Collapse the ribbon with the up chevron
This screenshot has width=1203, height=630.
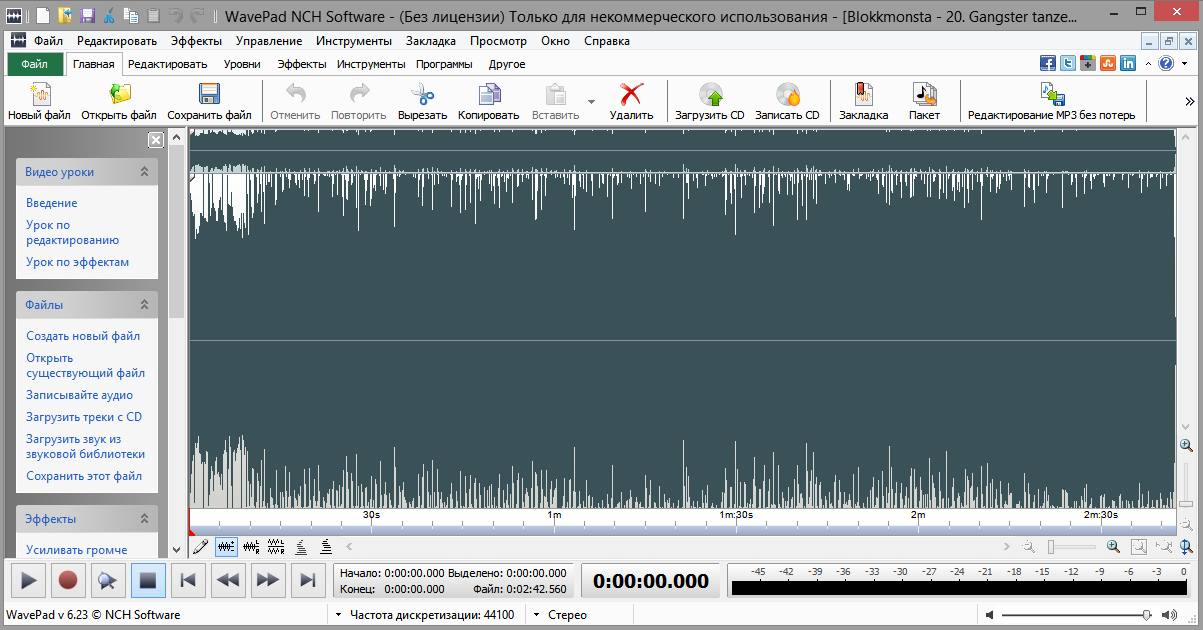(1147, 64)
